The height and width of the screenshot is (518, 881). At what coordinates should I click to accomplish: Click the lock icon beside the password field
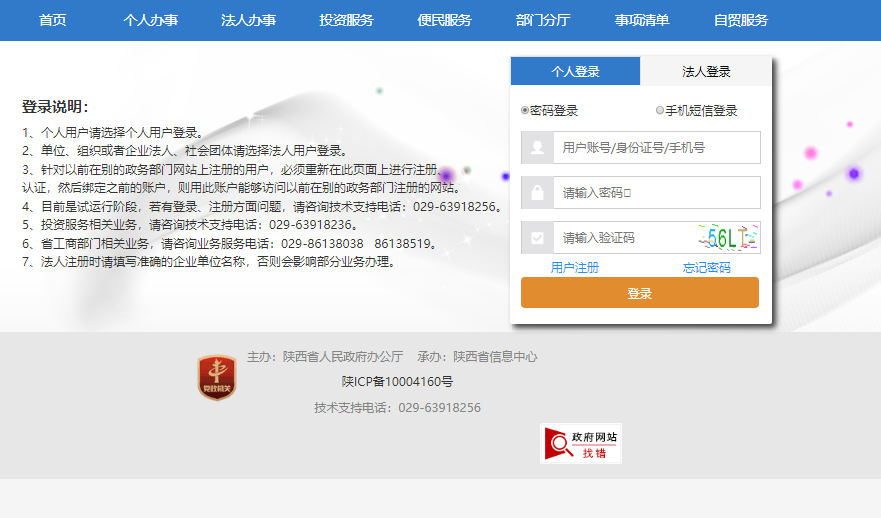pos(538,193)
